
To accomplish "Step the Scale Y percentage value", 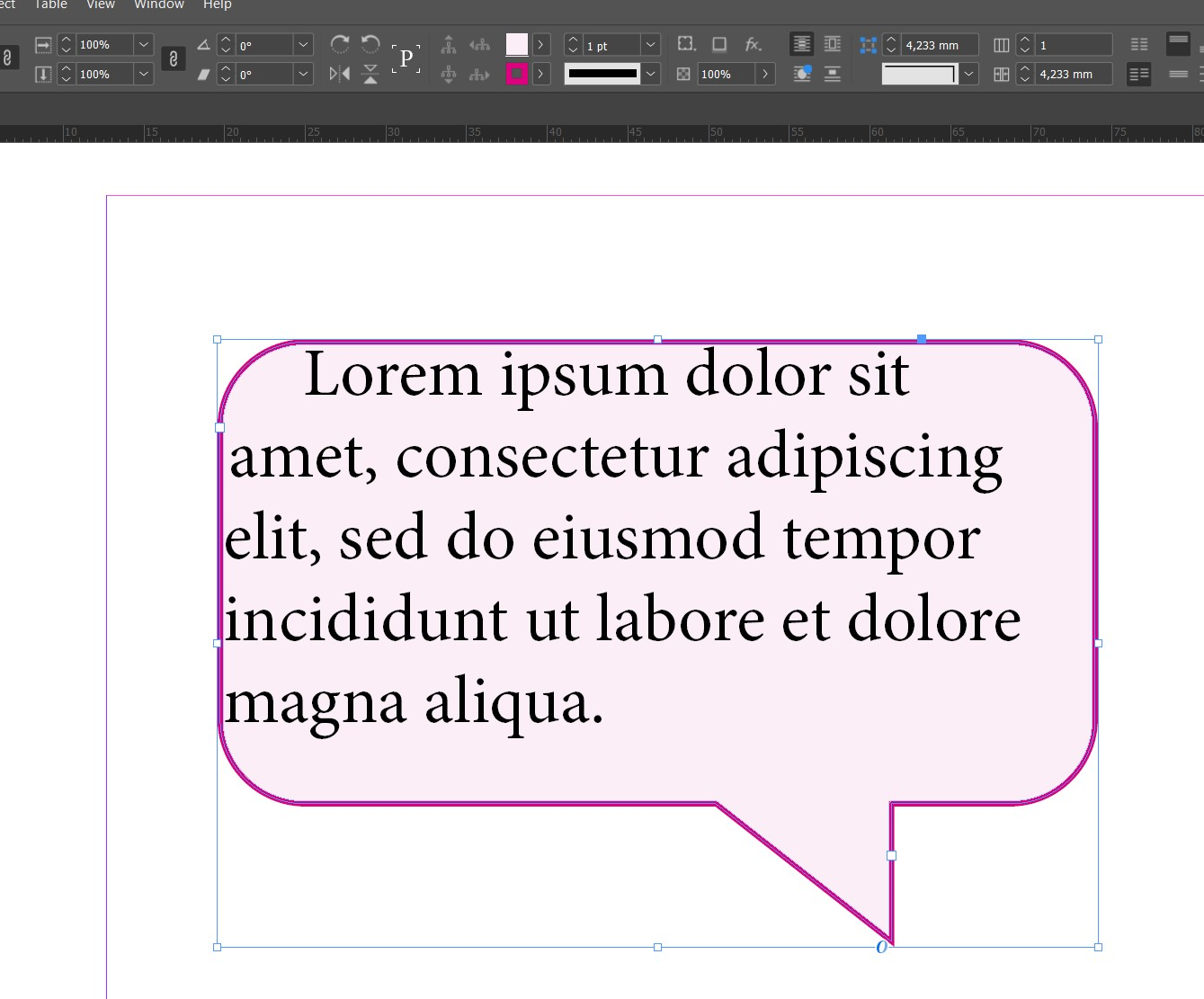I will (66, 74).
